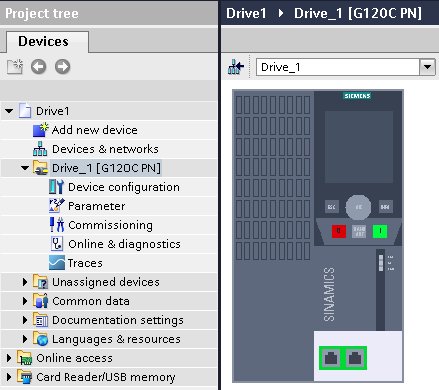
Task: Click the Documentation settings folder icon
Action: [40, 320]
